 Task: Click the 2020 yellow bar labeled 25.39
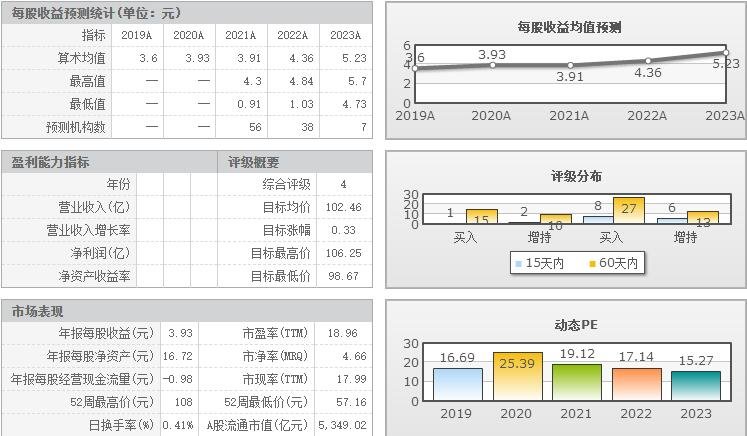pyautogui.click(x=518, y=376)
